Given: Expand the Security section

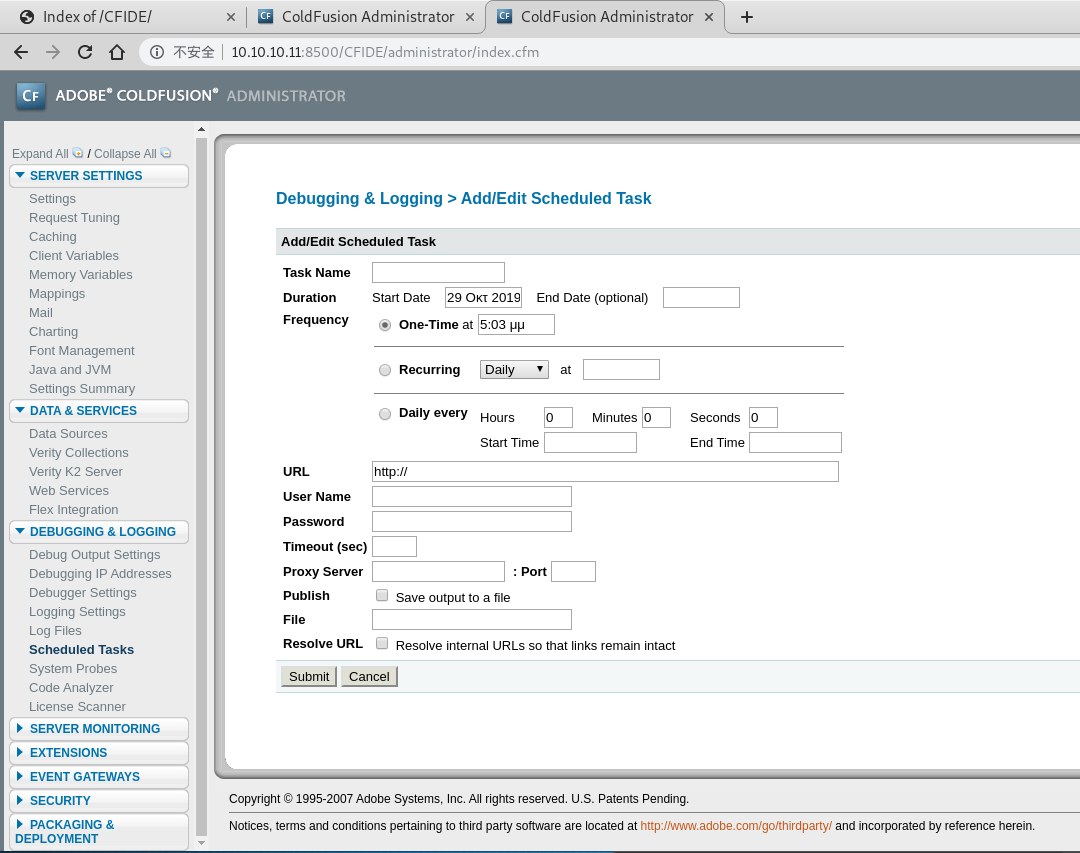Looking at the screenshot, I should (x=60, y=801).
